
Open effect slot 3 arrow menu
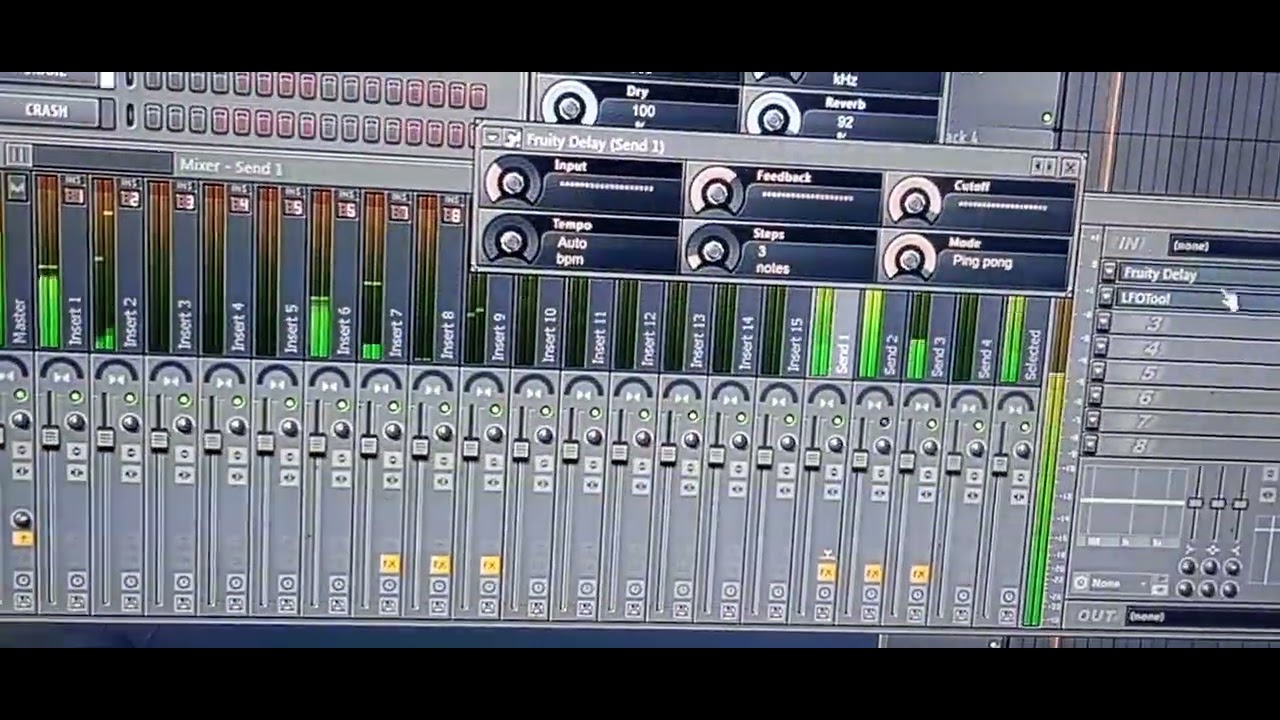(x=1103, y=321)
